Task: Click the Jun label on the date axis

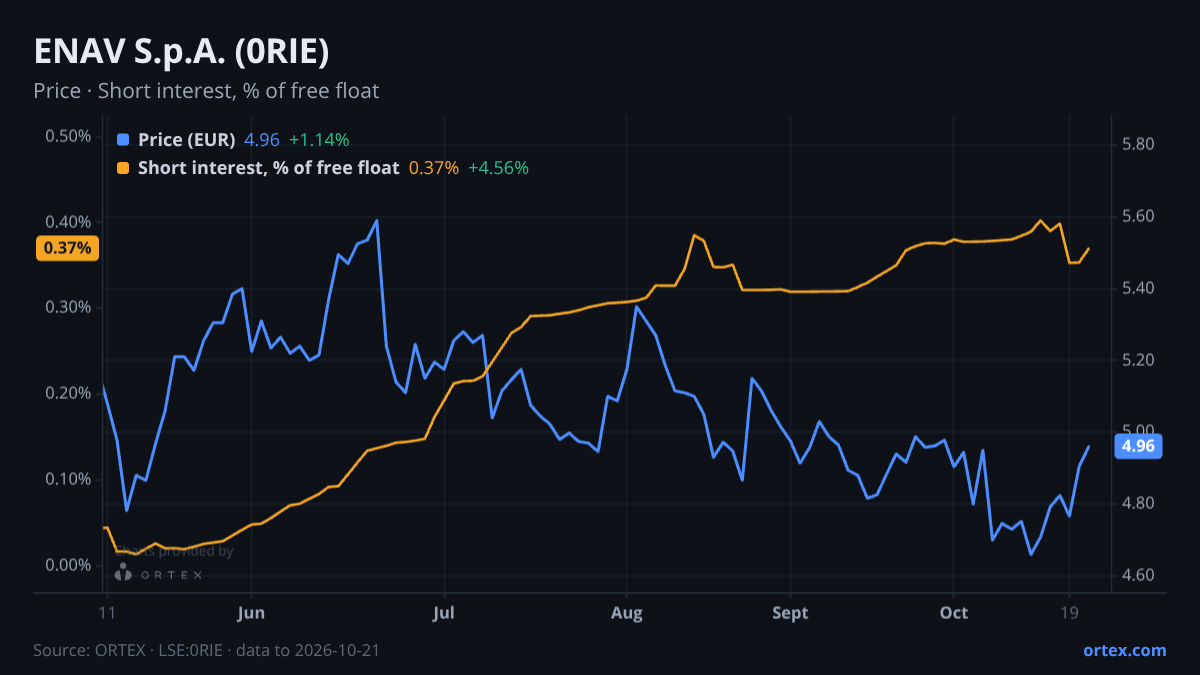Action: (252, 613)
